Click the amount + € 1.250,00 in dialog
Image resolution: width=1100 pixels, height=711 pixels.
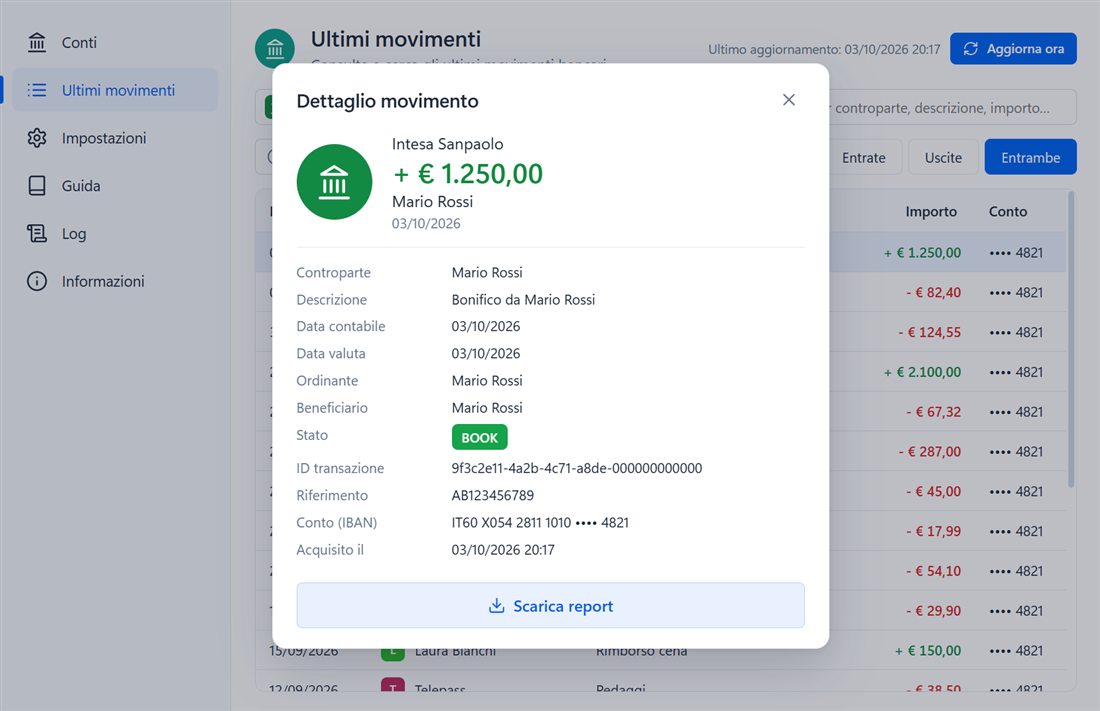point(468,174)
